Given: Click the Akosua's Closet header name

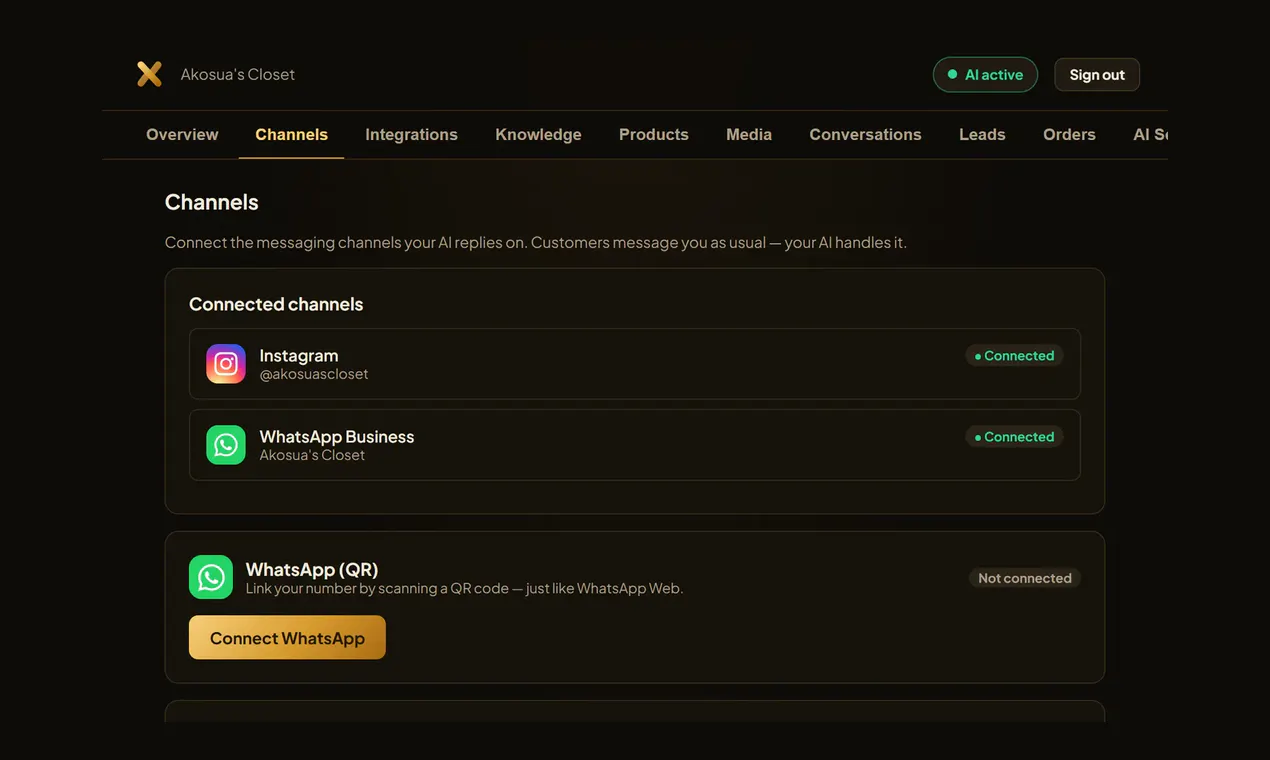Looking at the screenshot, I should pos(238,74).
